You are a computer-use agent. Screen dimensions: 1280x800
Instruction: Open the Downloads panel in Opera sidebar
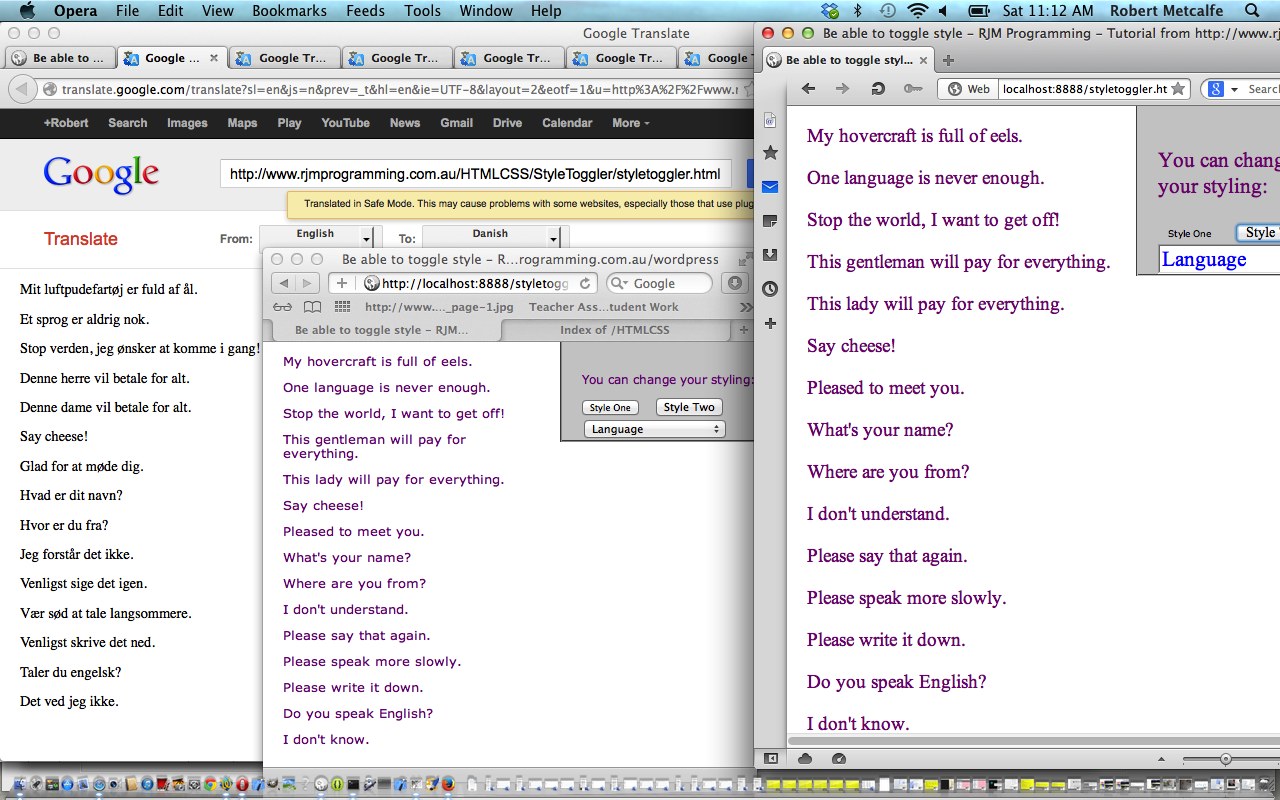pyautogui.click(x=770, y=255)
